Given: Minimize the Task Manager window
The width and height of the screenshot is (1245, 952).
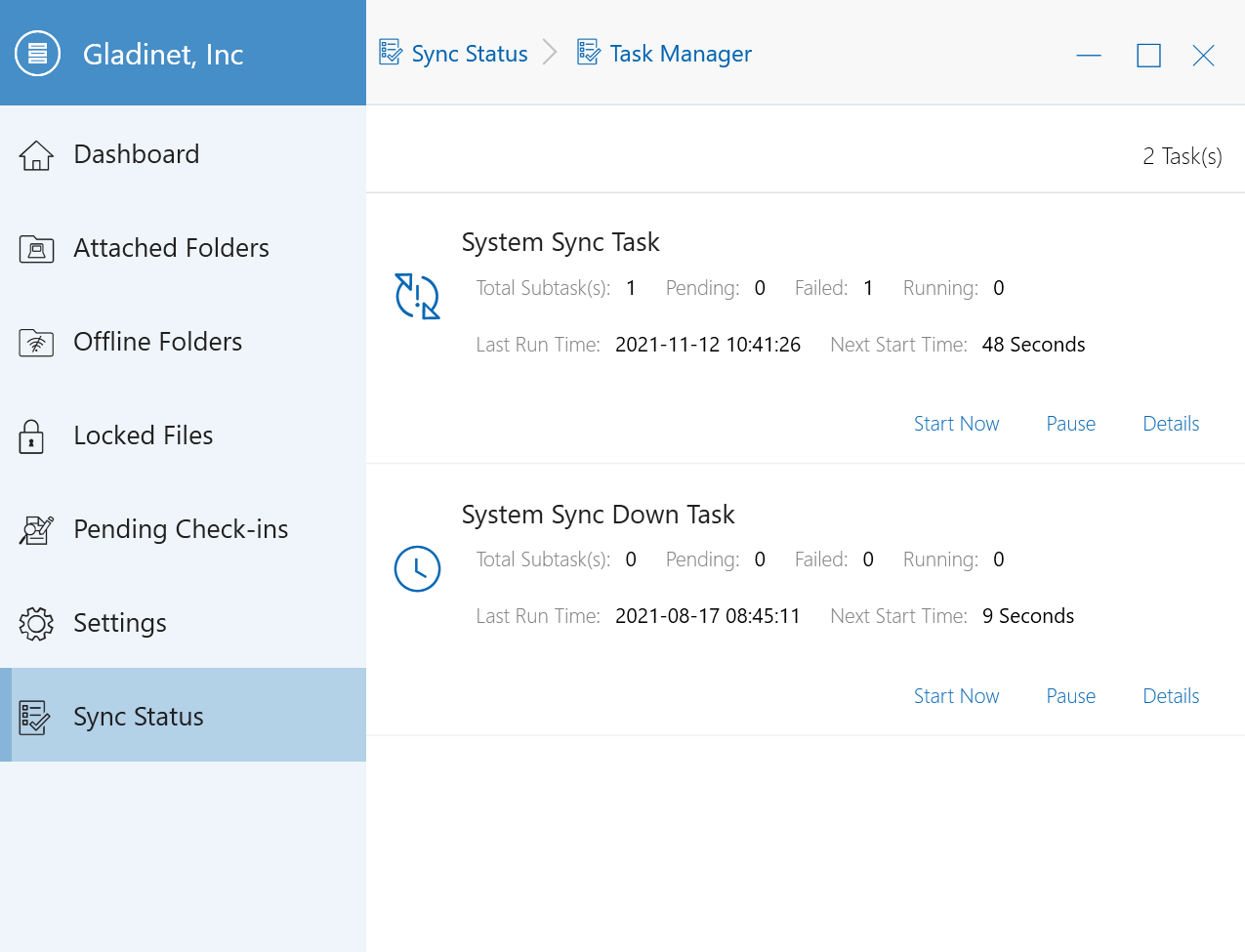Looking at the screenshot, I should [1089, 56].
